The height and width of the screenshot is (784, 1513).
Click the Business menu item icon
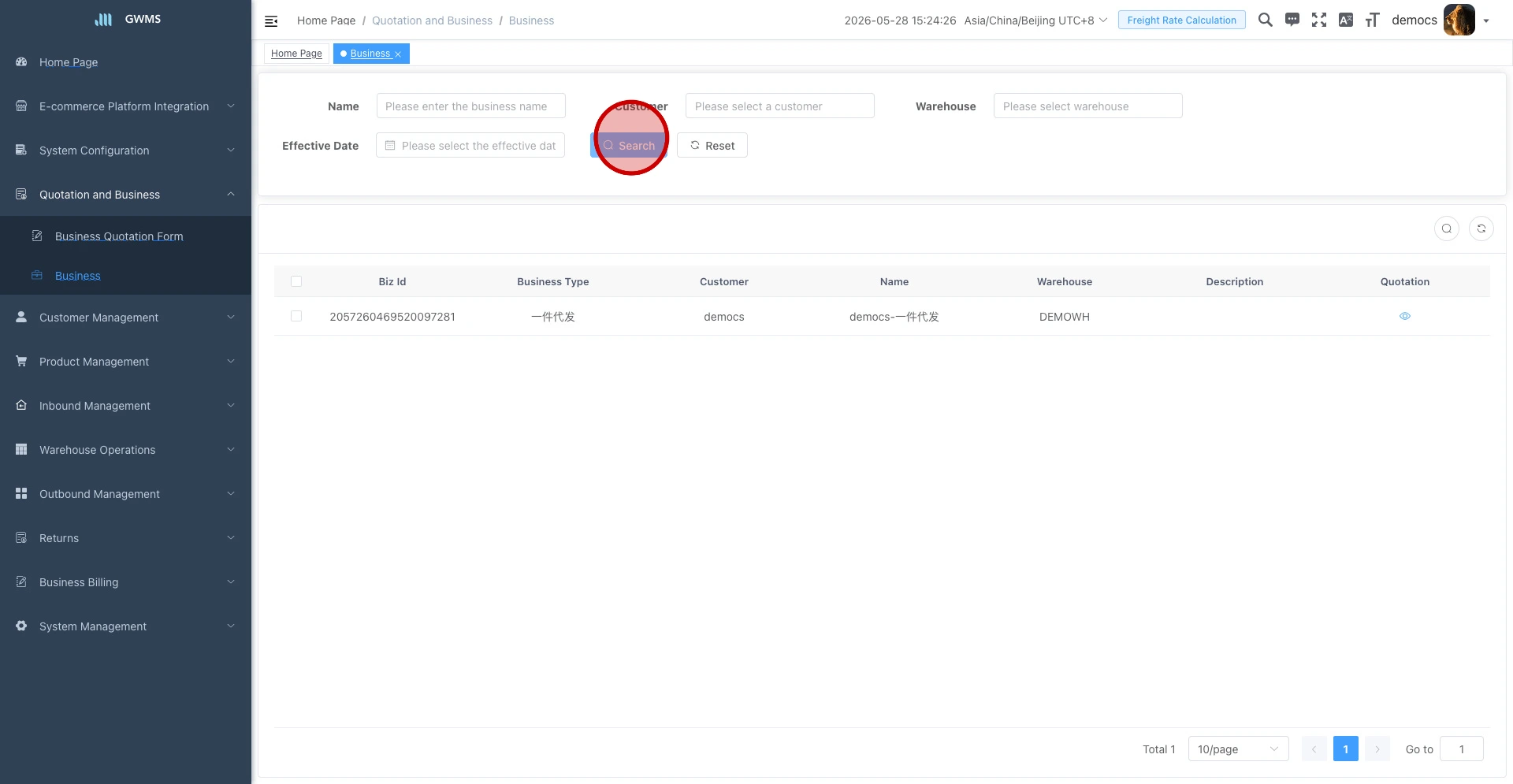37,275
